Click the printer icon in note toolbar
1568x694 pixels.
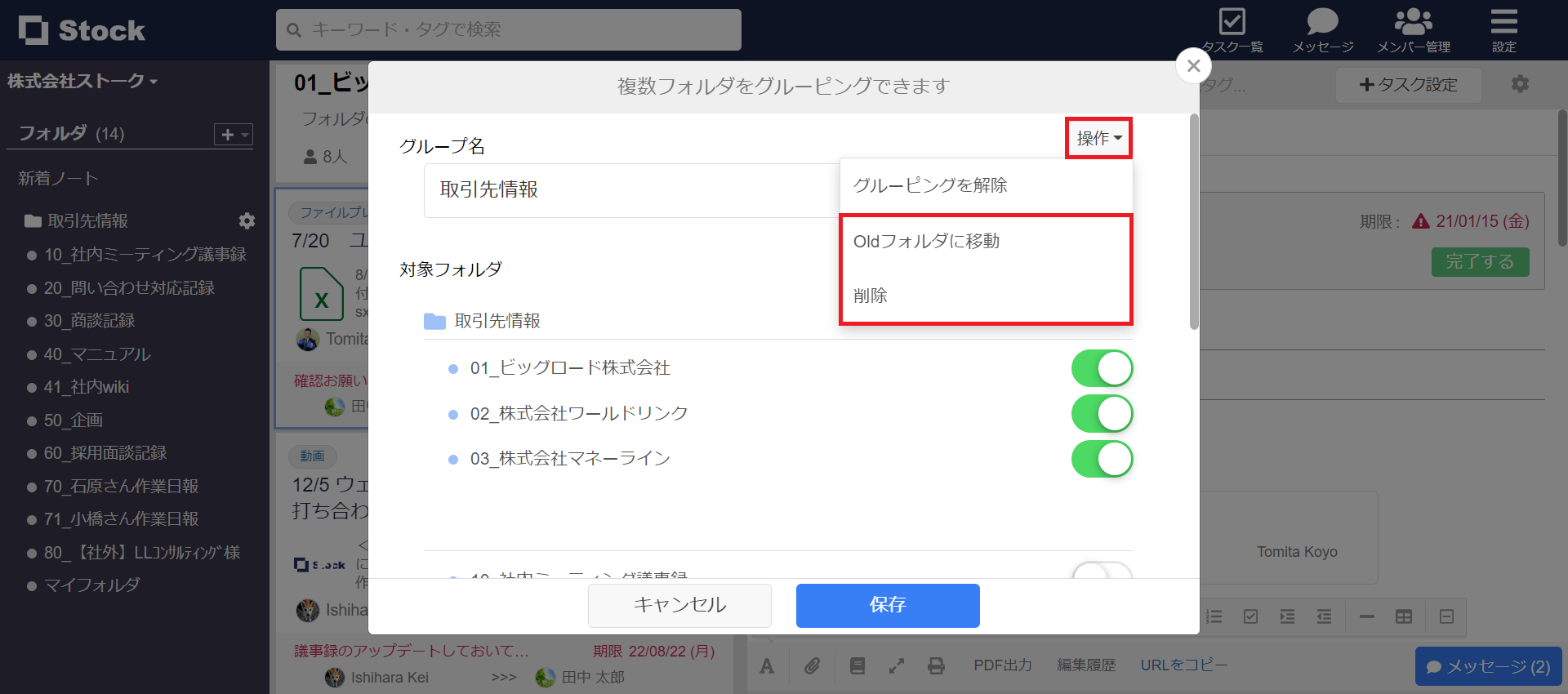pos(936,666)
